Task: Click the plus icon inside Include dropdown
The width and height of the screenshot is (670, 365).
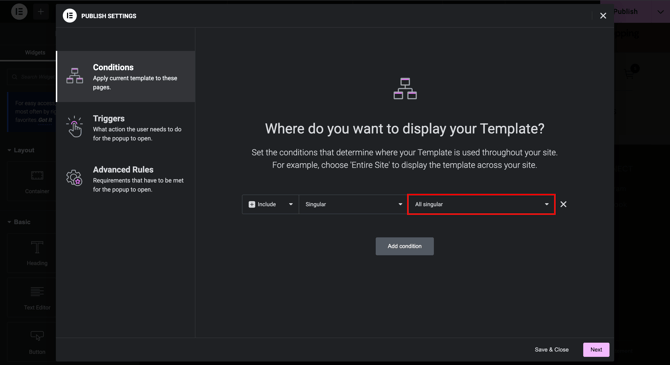Action: pos(252,204)
